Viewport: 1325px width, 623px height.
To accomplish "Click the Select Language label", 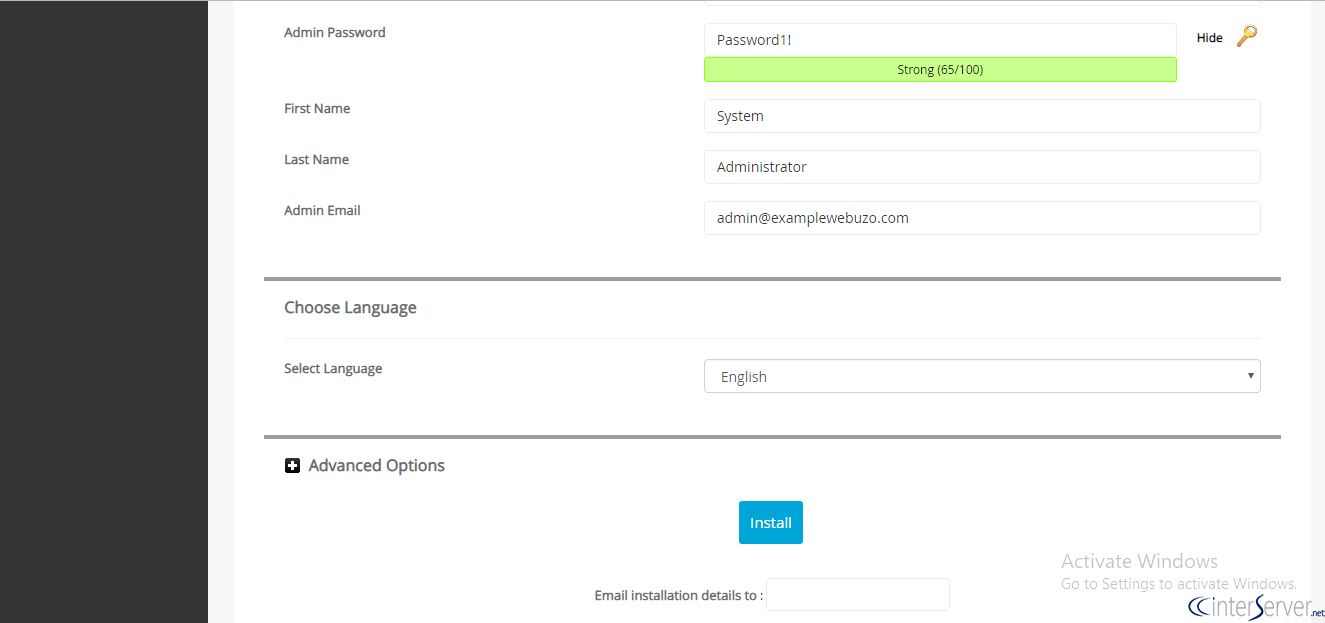I will [333, 368].
